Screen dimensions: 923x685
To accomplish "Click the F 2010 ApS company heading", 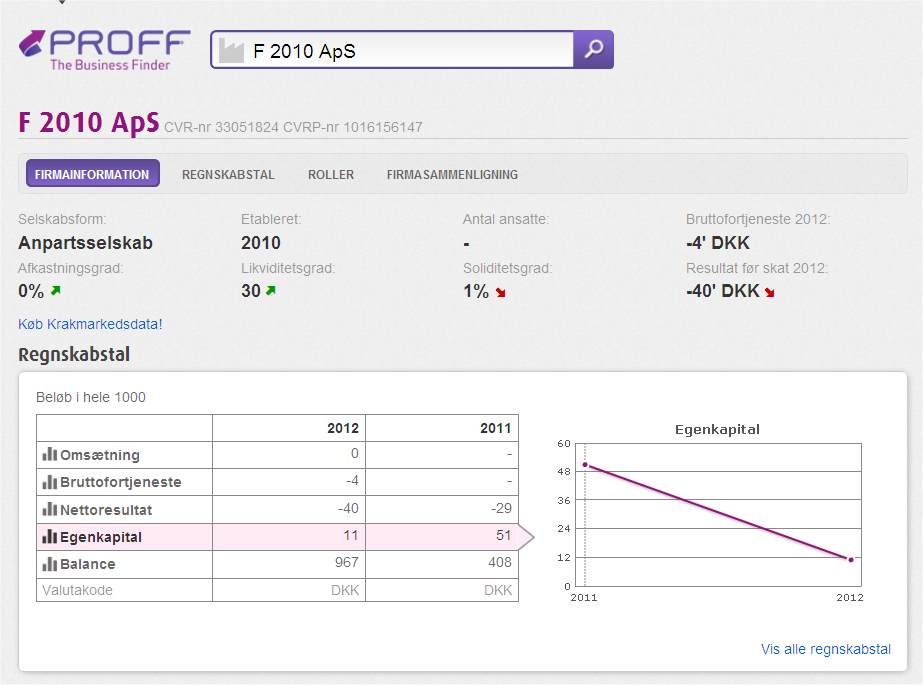I will (89, 122).
